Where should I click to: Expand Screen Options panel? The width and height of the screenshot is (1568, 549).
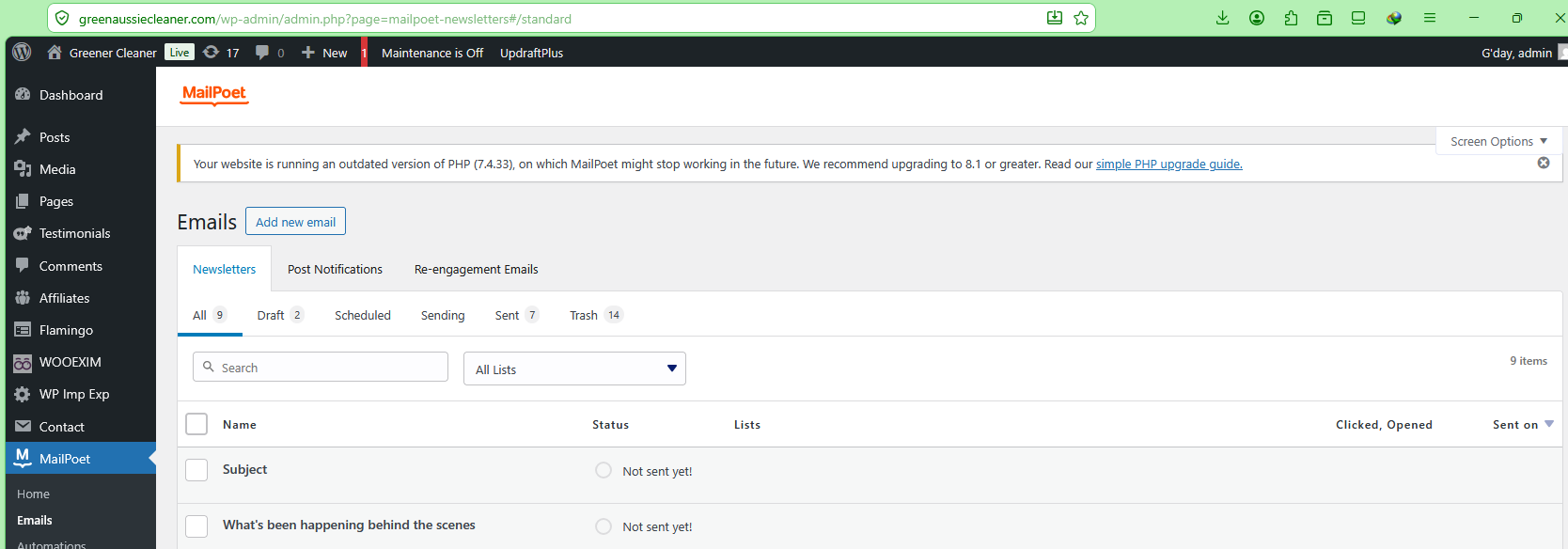[x=1498, y=141]
